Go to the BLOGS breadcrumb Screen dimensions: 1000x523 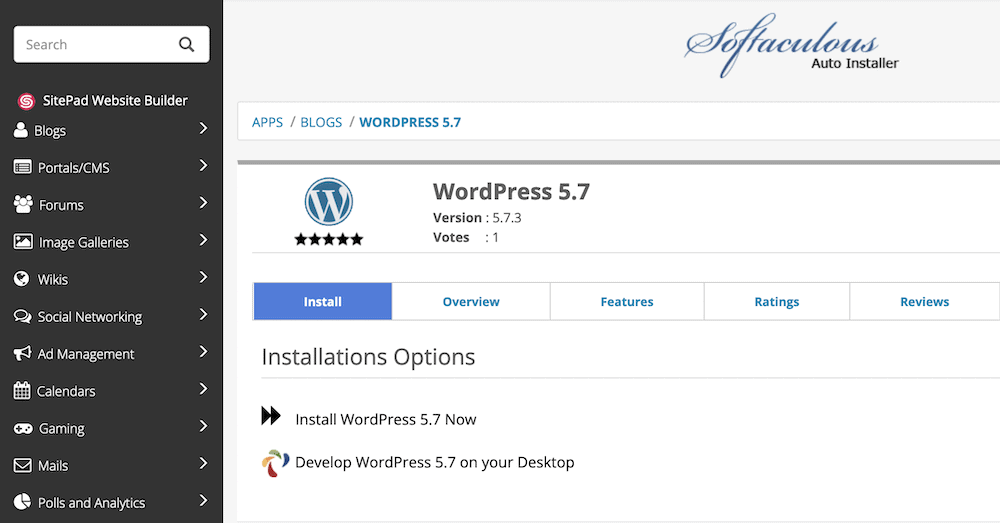point(321,122)
